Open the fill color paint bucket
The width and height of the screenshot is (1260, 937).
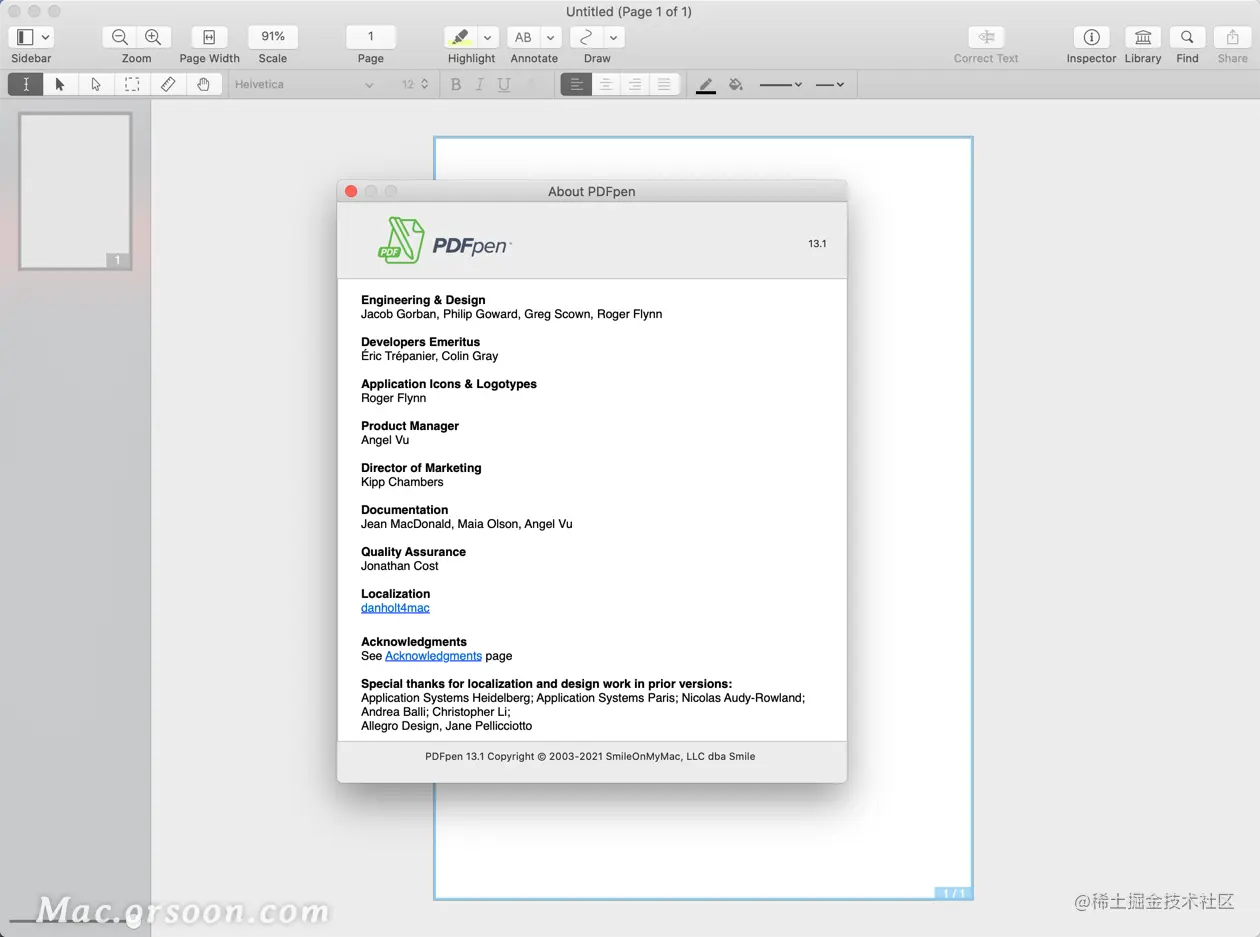click(736, 85)
